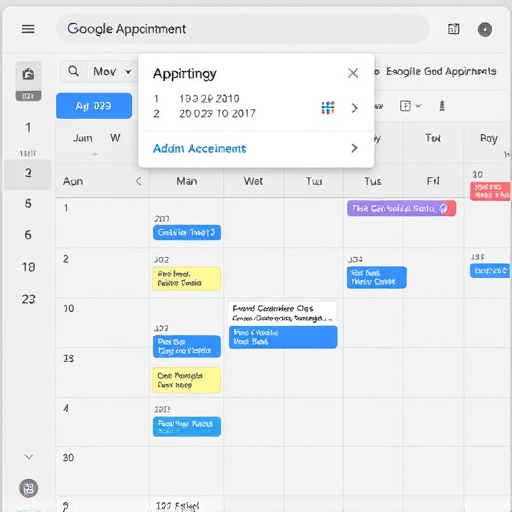Viewport: 512px width, 512px height.
Task: Open the red event under 30
Action: click(x=490, y=191)
